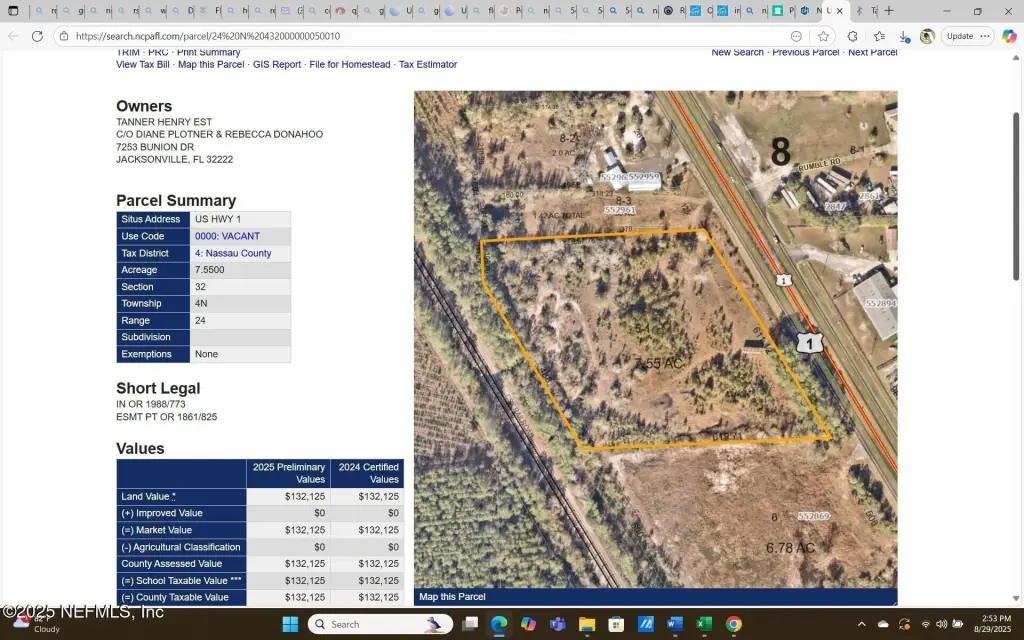Viewport: 1024px width, 640px height.
Task: Go to Next Parcel
Action: click(x=872, y=53)
